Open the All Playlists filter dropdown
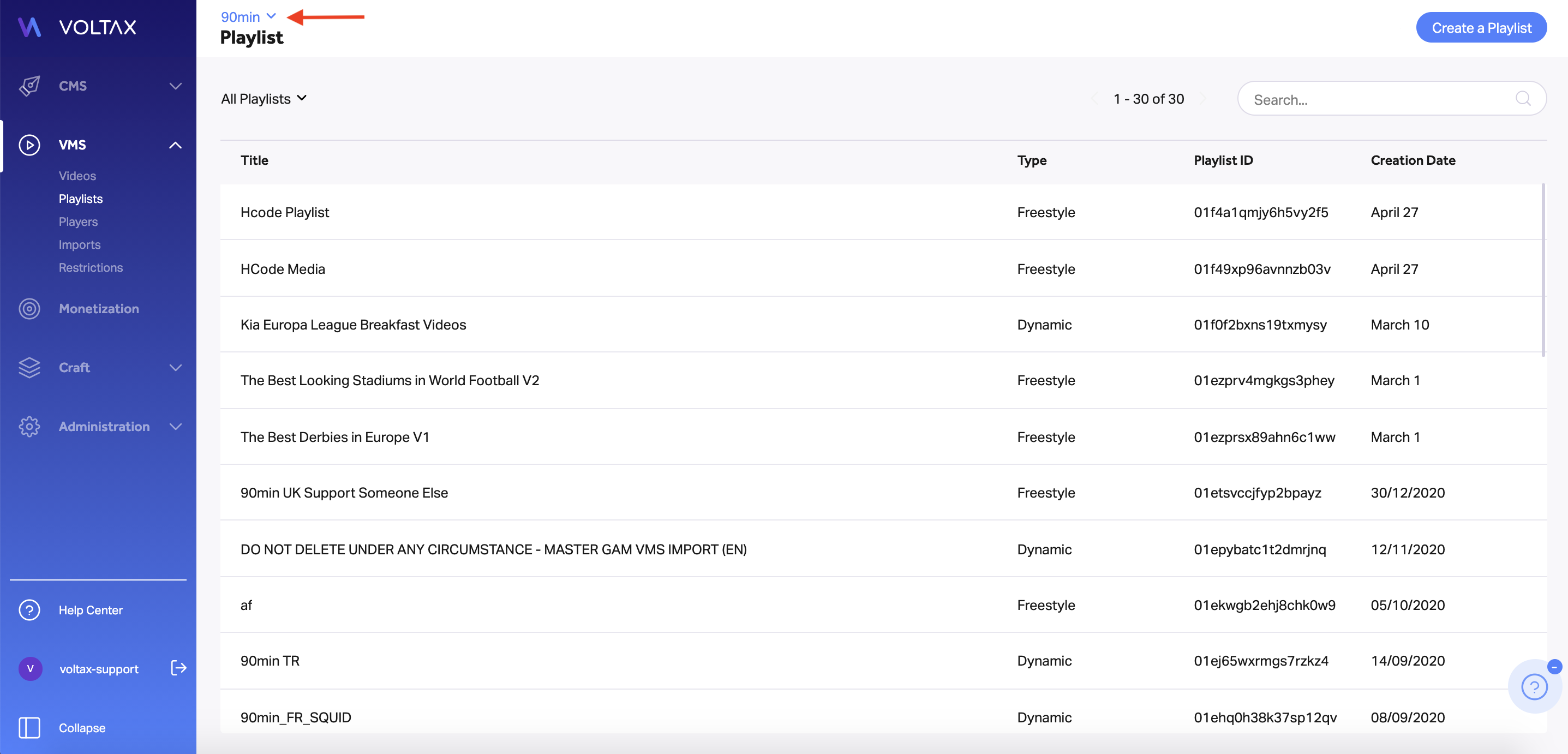Image resolution: width=1568 pixels, height=754 pixels. [264, 99]
